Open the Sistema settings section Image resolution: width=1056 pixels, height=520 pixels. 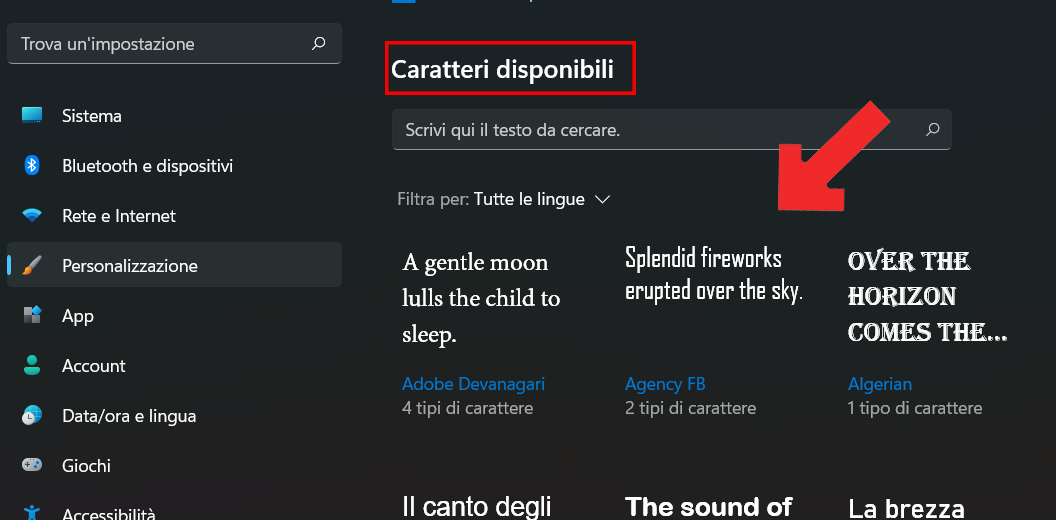(x=174, y=115)
